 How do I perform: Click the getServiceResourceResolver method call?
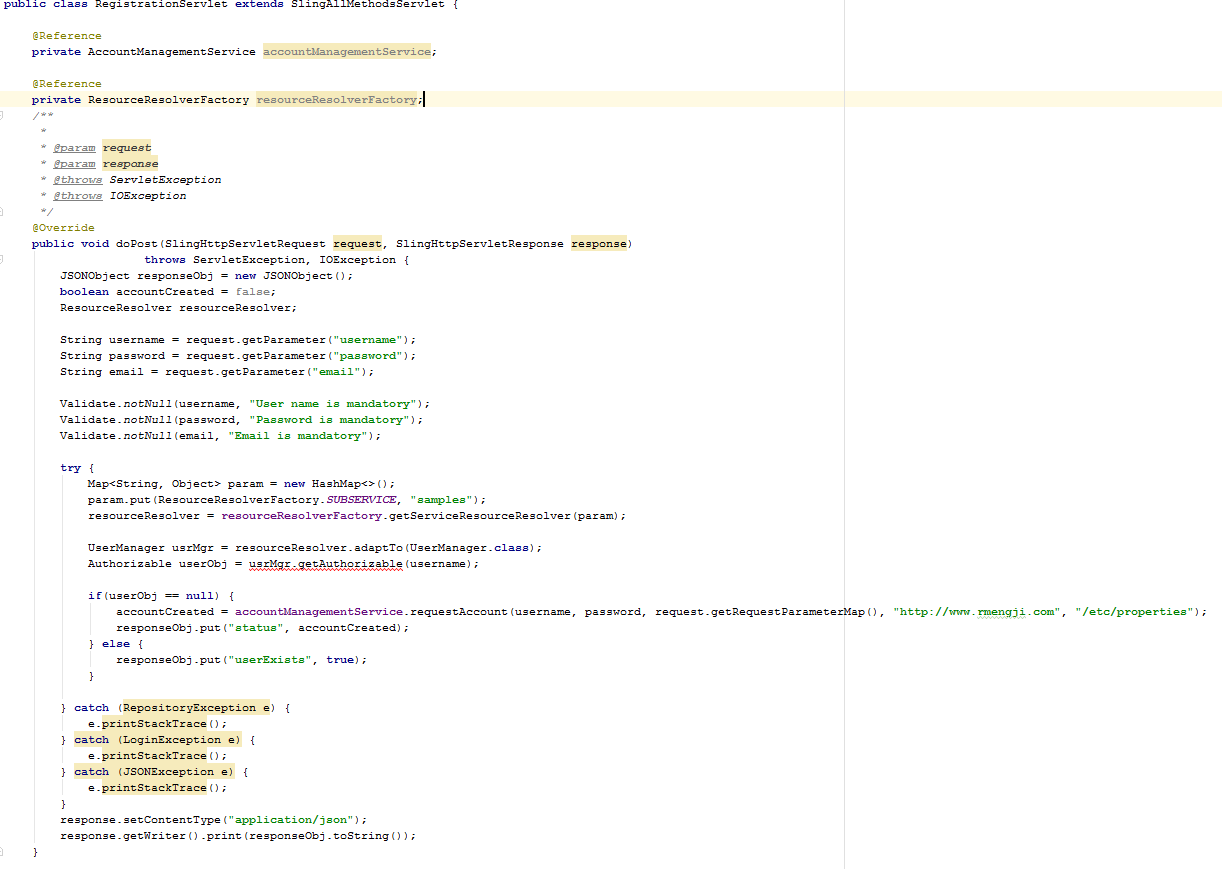(480, 516)
